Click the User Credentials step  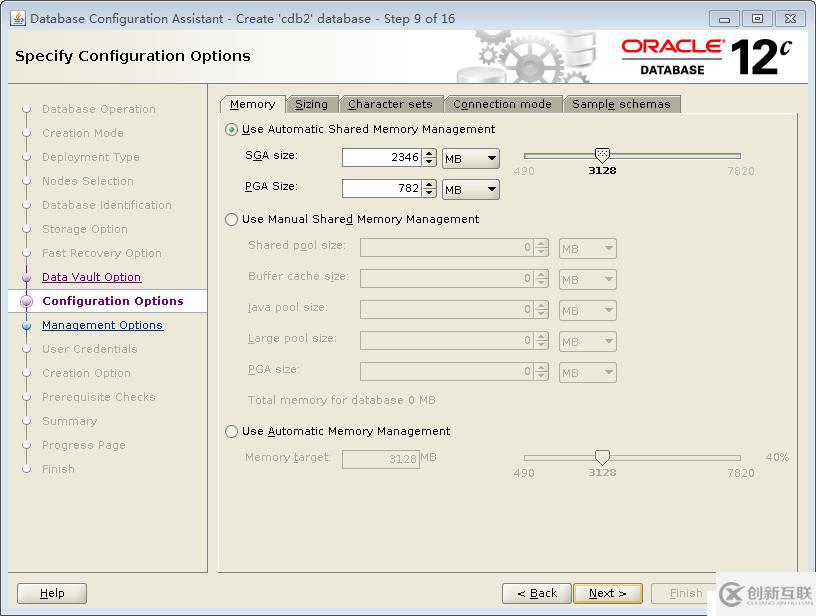90,349
